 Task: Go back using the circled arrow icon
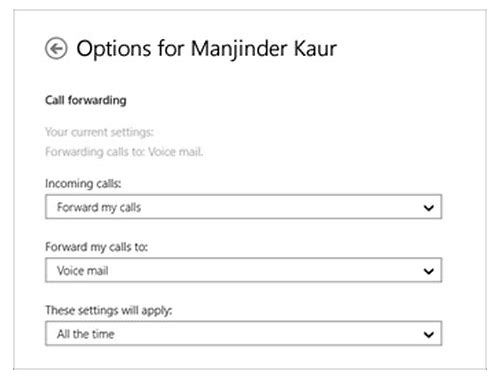click(x=56, y=48)
